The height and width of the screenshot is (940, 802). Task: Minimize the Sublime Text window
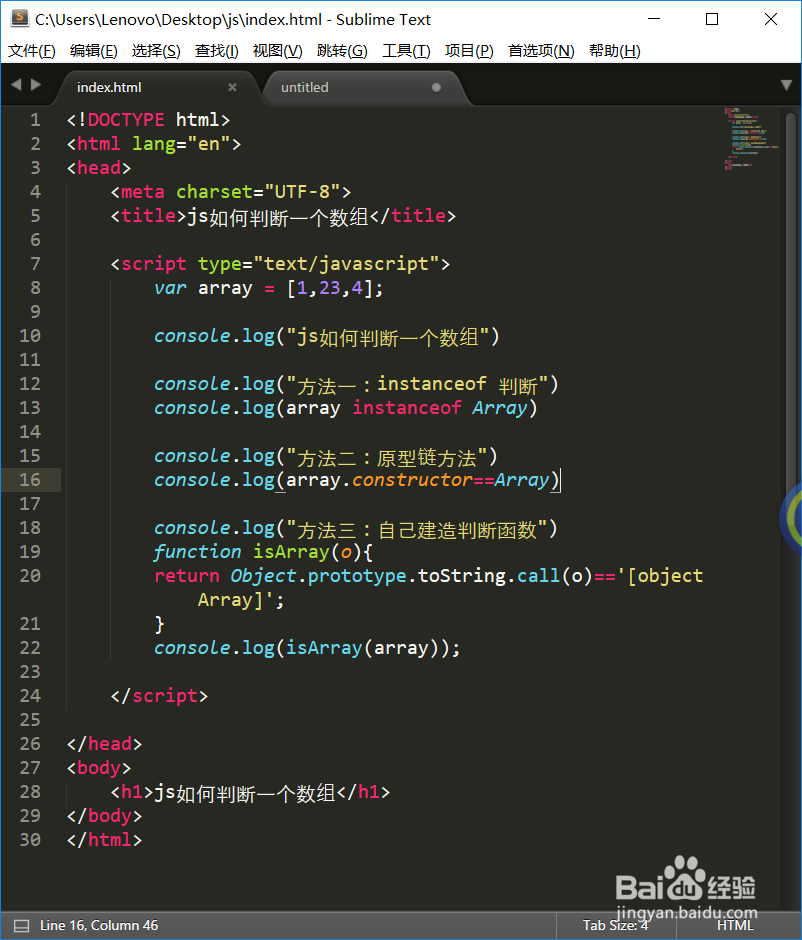tap(654, 19)
